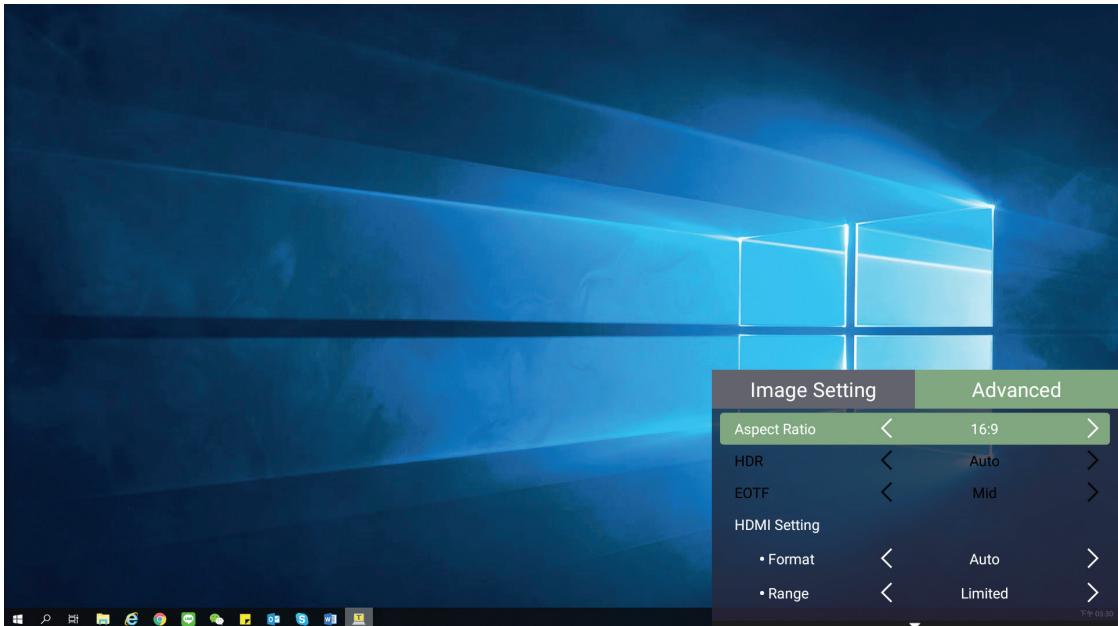
Task: Open Internet Explorer from the taskbar
Action: [x=131, y=618]
